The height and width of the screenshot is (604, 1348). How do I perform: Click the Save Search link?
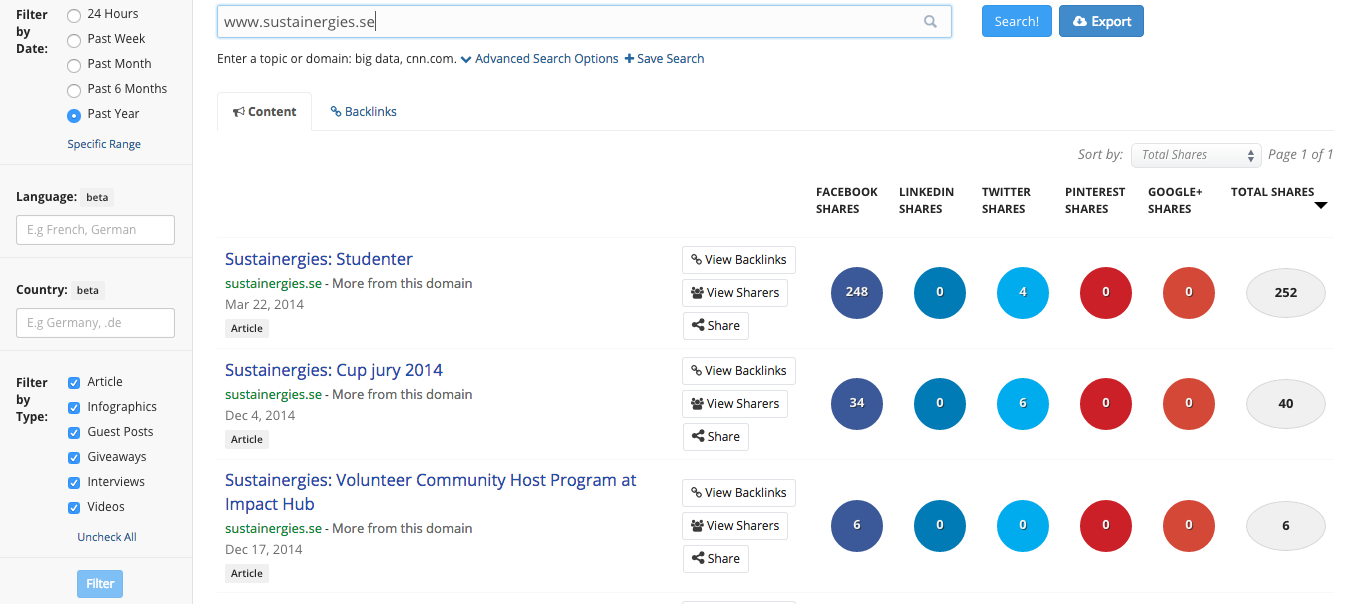665,59
